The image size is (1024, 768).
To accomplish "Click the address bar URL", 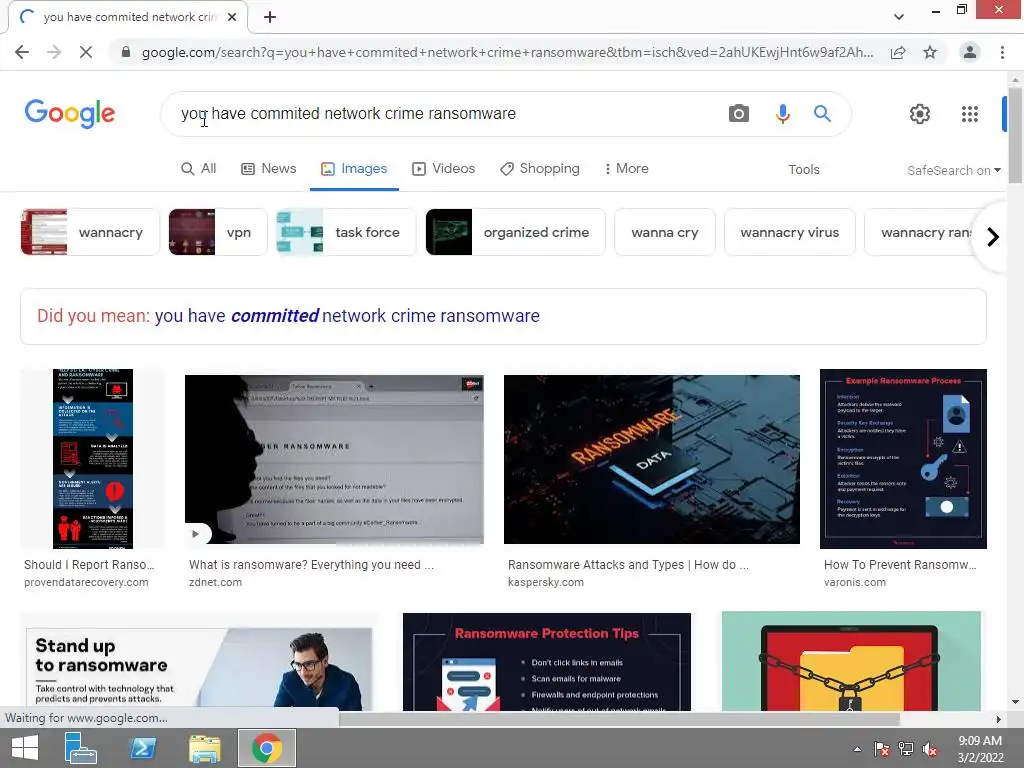I will (x=507, y=52).
